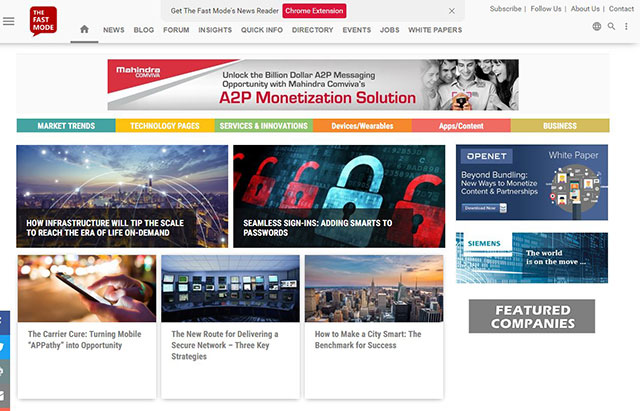Open the BLOG menu item
The width and height of the screenshot is (640, 411).
(x=144, y=30)
